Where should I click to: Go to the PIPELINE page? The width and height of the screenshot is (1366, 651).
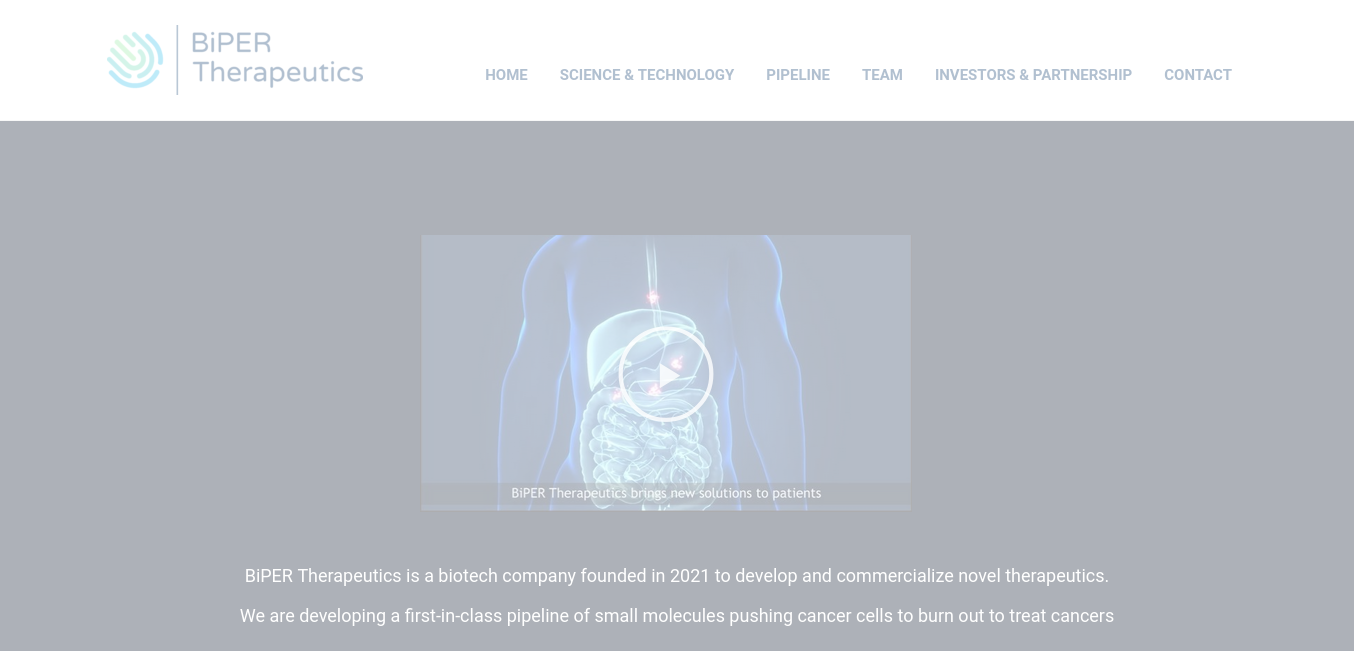pos(798,75)
